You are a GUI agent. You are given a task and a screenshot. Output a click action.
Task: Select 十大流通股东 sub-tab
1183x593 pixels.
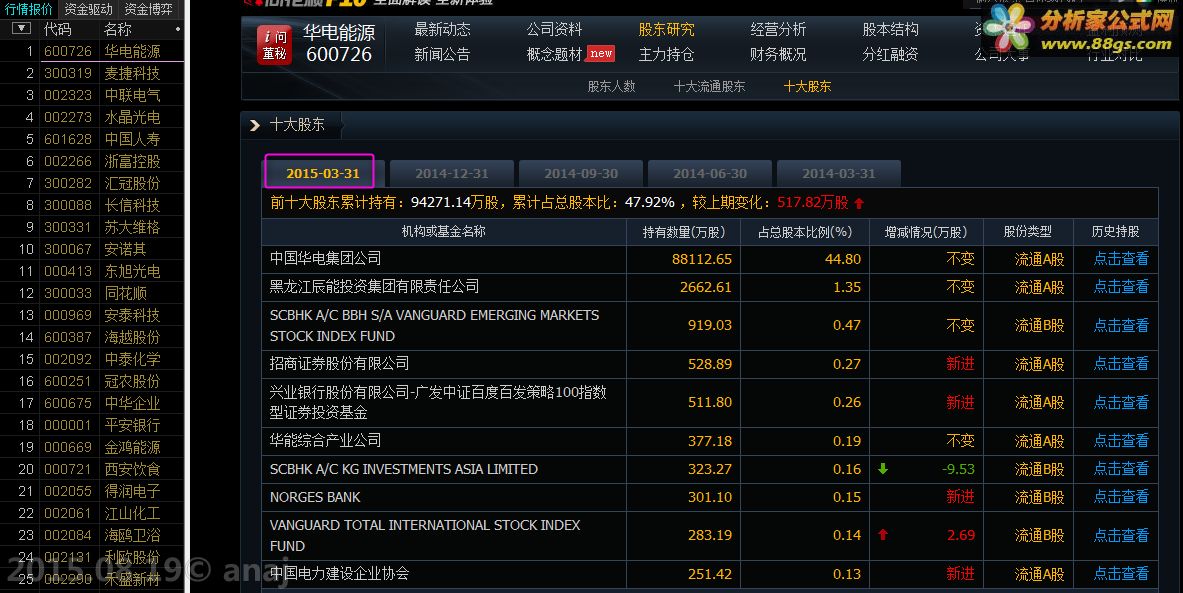click(709, 87)
